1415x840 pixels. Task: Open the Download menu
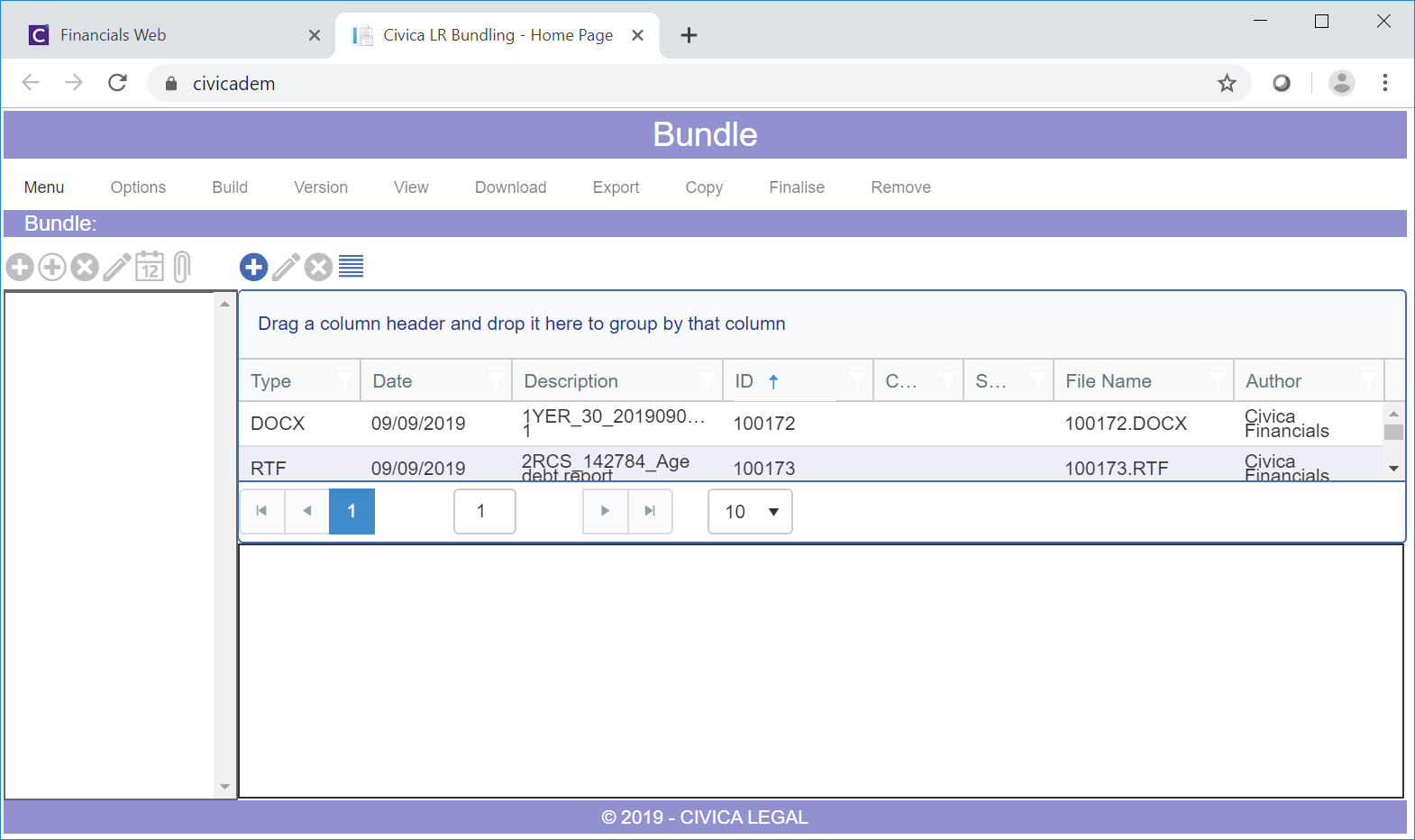[x=511, y=187]
